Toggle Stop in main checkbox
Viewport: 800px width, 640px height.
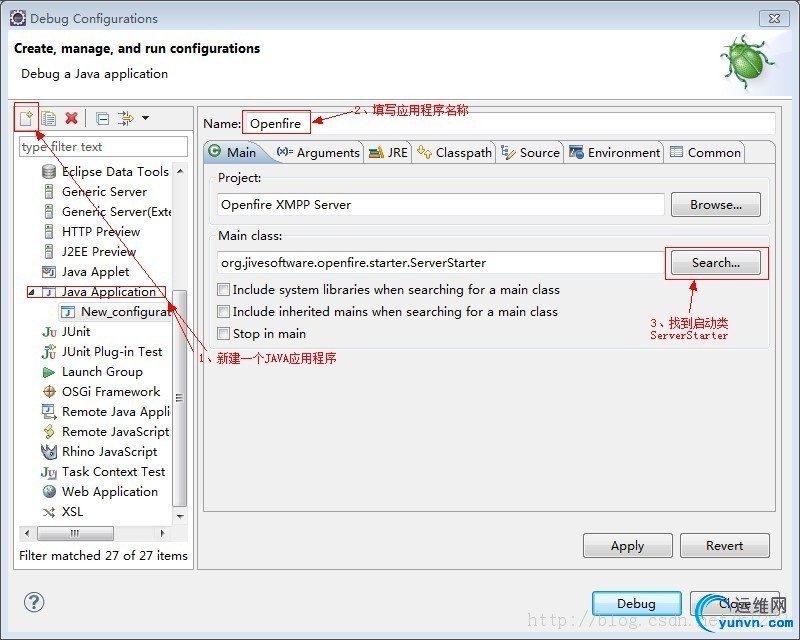pos(223,333)
